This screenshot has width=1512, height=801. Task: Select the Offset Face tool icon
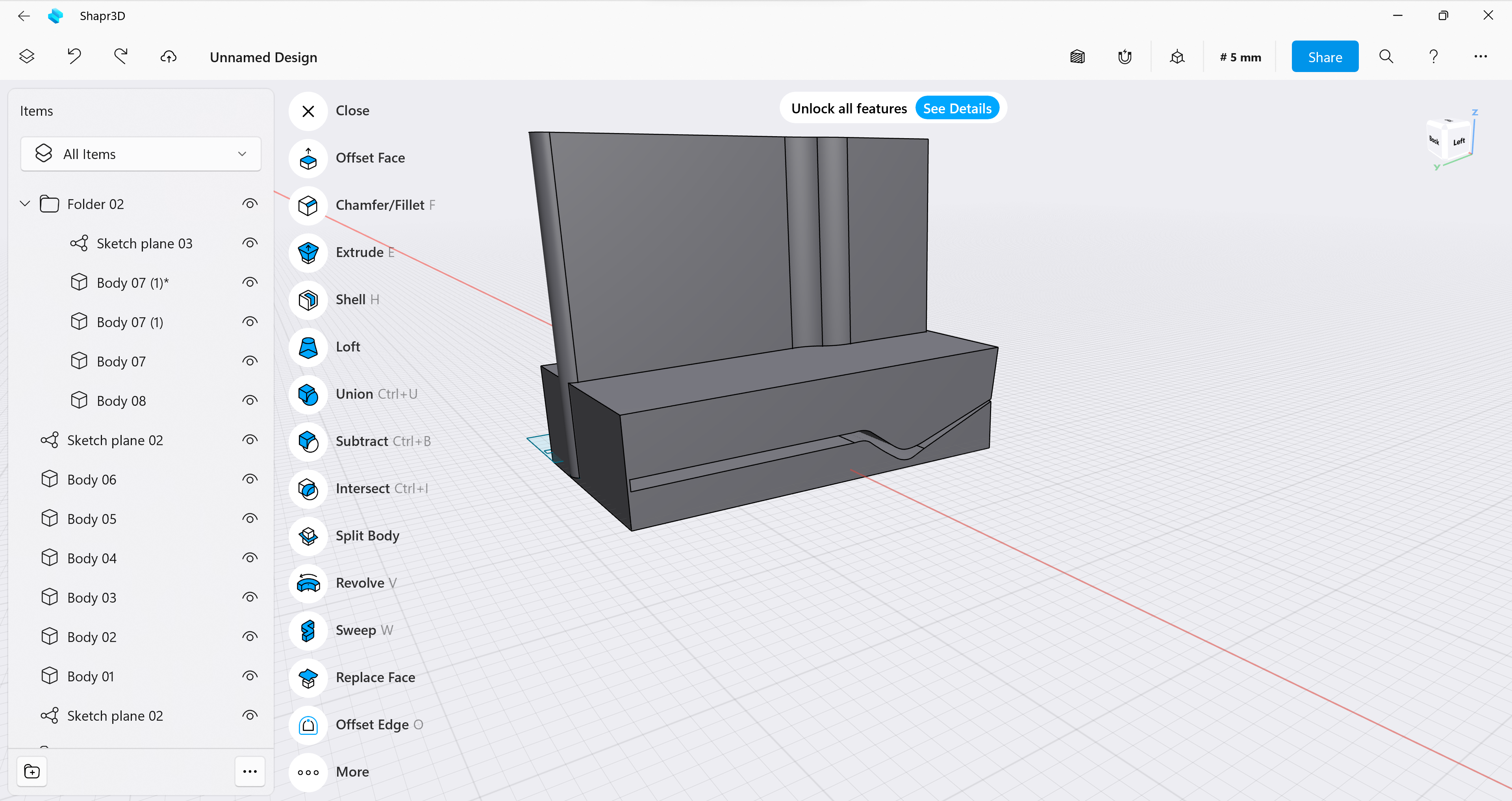point(308,159)
